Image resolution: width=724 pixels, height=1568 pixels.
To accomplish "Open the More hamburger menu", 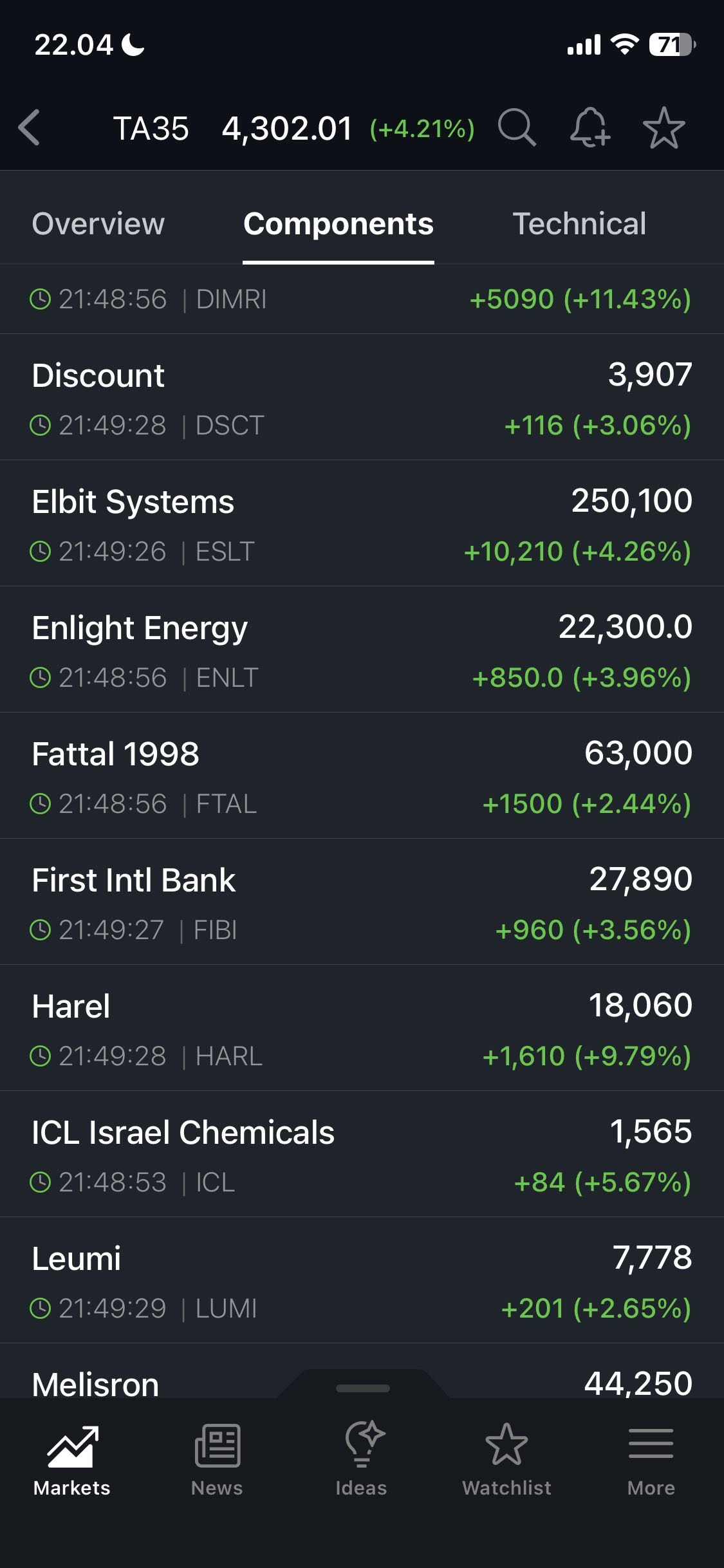I will pos(651,1460).
